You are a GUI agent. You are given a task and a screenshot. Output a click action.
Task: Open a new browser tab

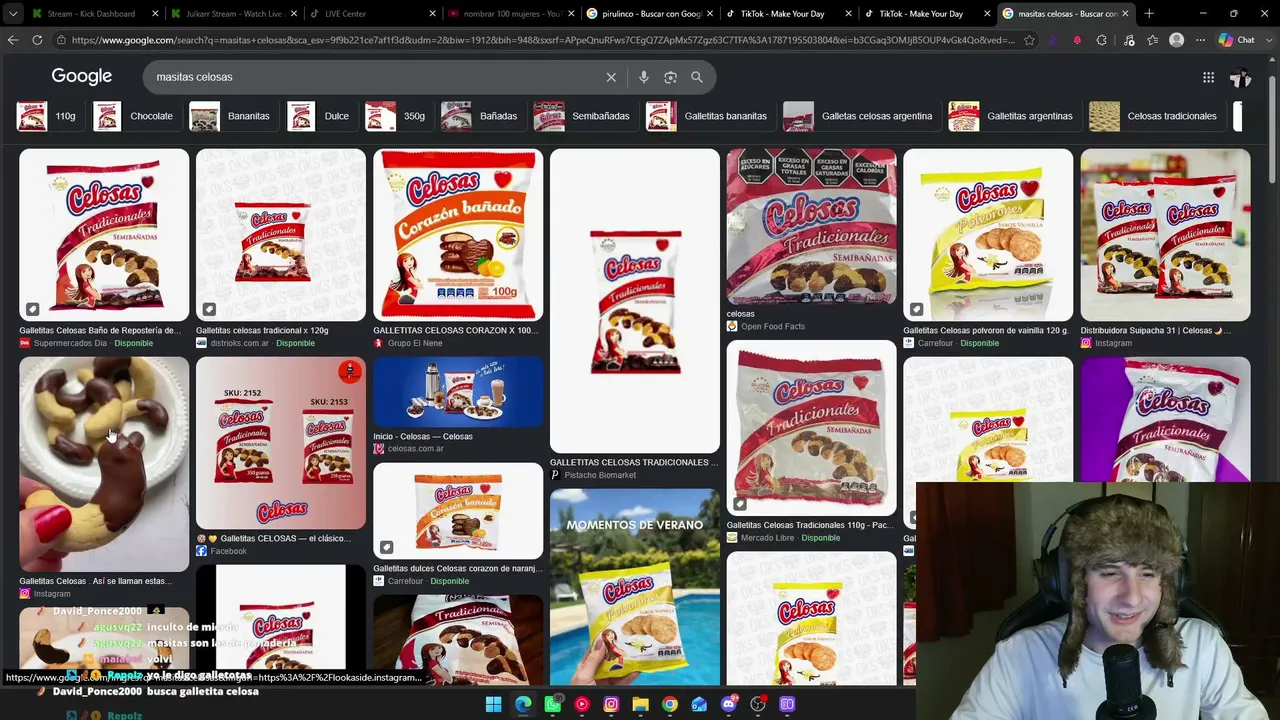pyautogui.click(x=1149, y=14)
